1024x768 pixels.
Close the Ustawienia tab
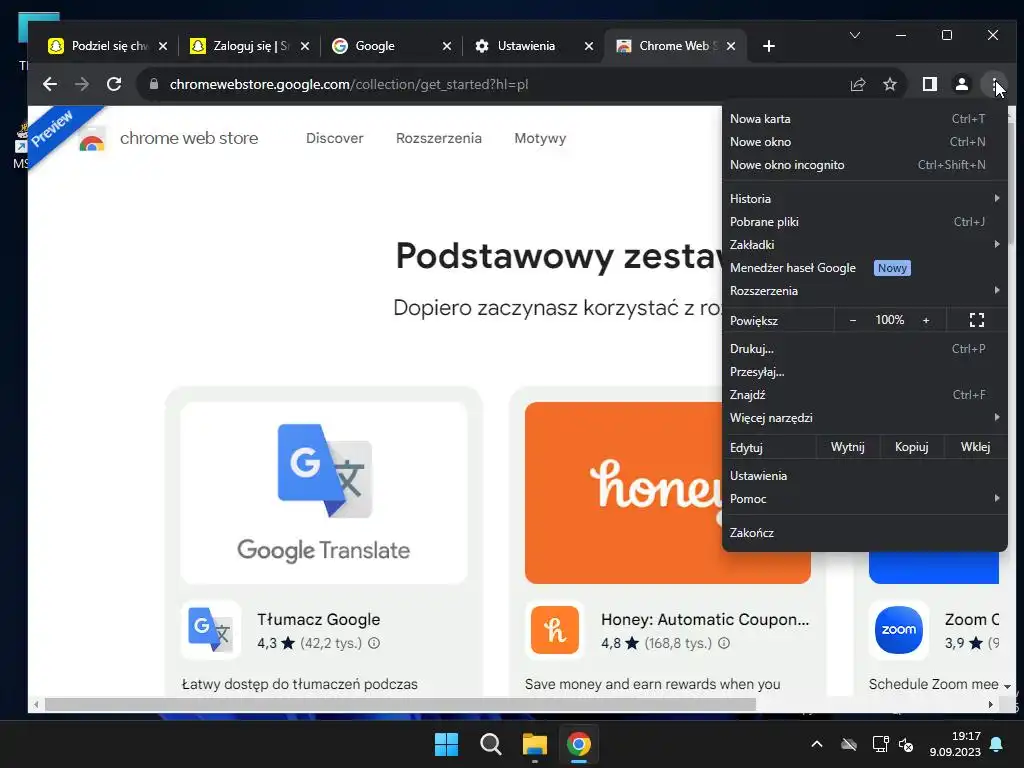point(588,46)
